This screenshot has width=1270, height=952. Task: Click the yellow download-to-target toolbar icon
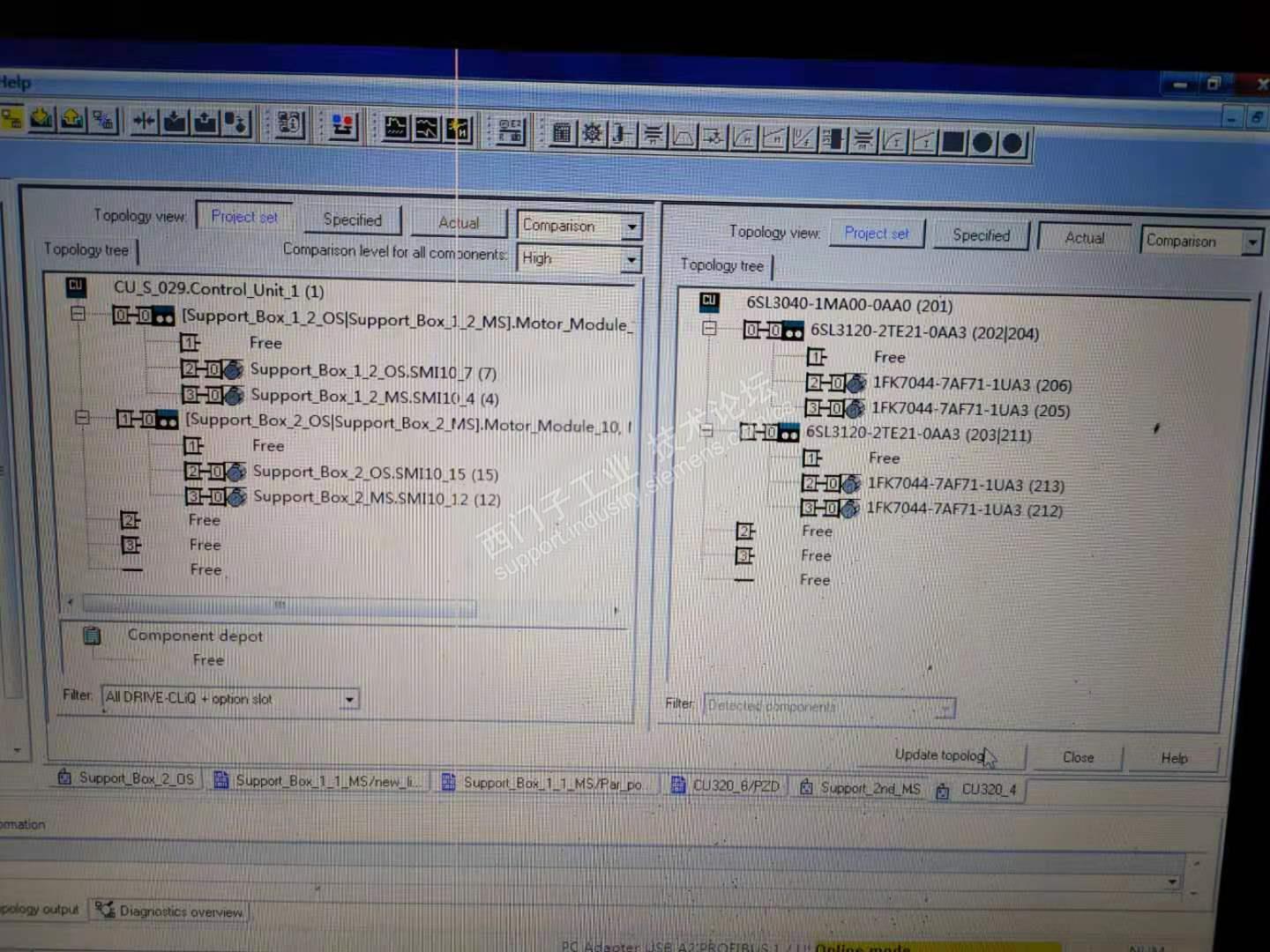point(41,118)
